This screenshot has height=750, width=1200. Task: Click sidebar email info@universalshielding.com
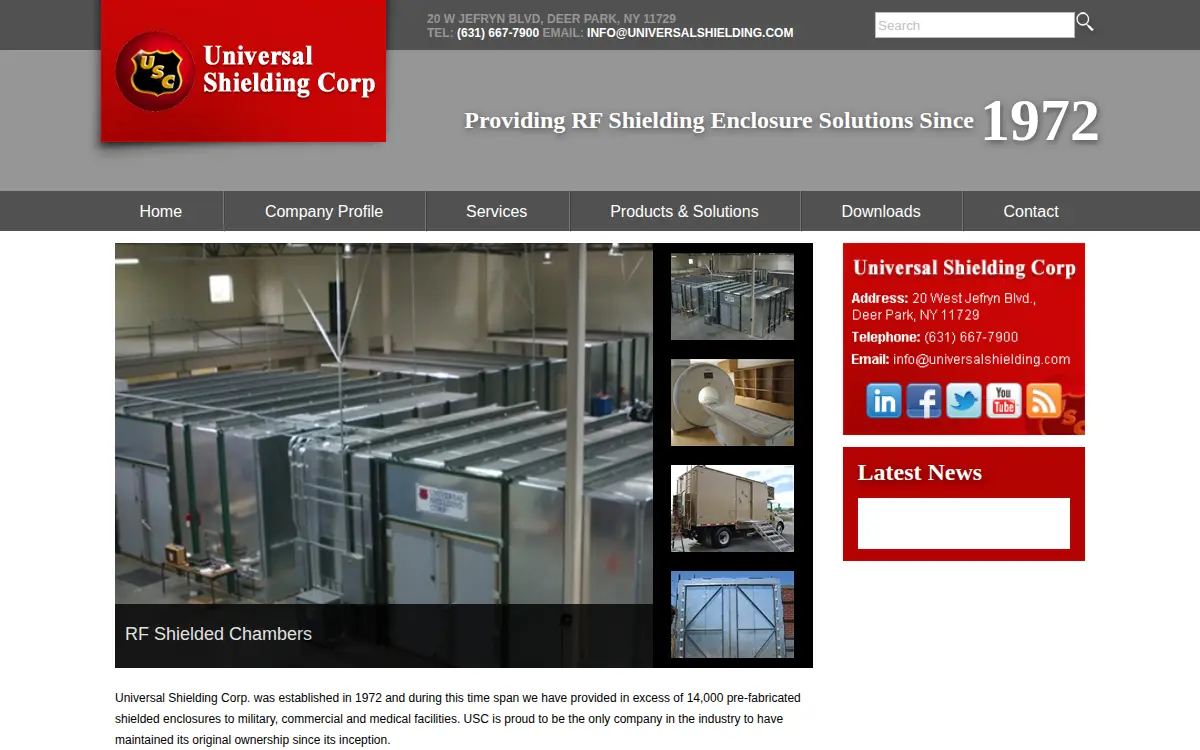[x=982, y=360]
